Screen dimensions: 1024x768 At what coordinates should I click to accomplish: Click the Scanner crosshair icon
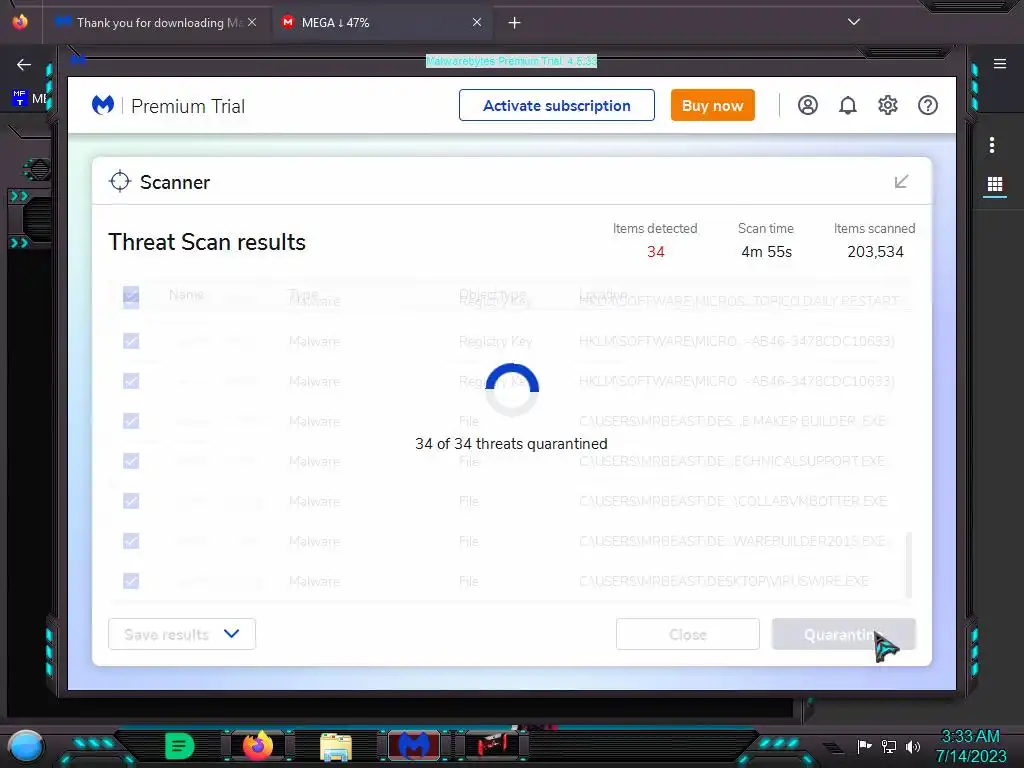[120, 182]
